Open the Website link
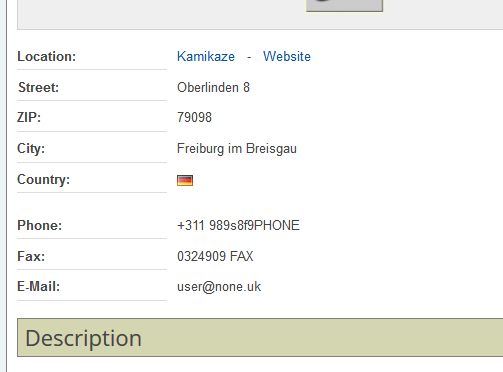The width and height of the screenshot is (503, 372). point(287,57)
